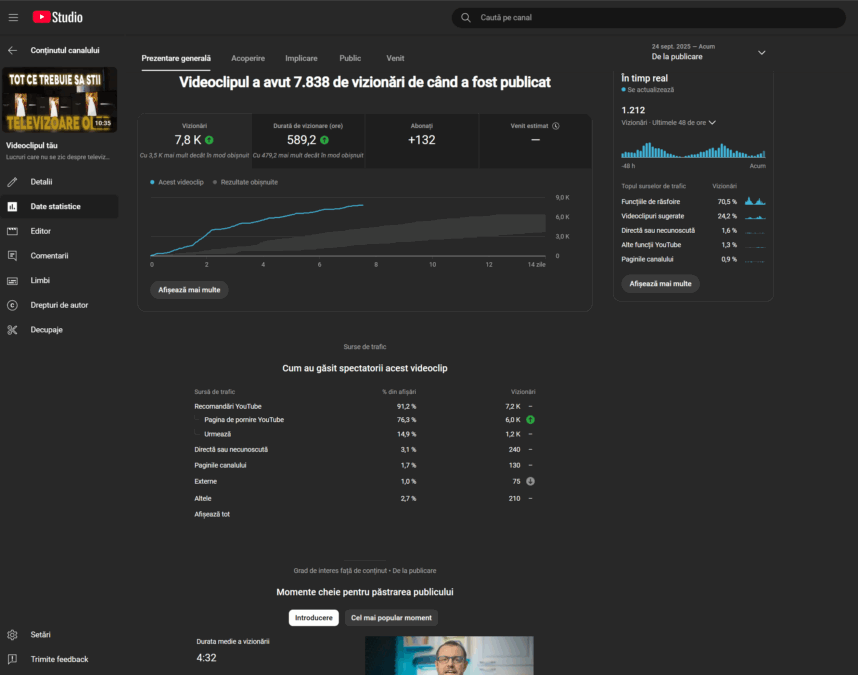Collapse the channel content sidebar with back arrow
Image resolution: width=858 pixels, height=675 pixels.
pos(12,50)
